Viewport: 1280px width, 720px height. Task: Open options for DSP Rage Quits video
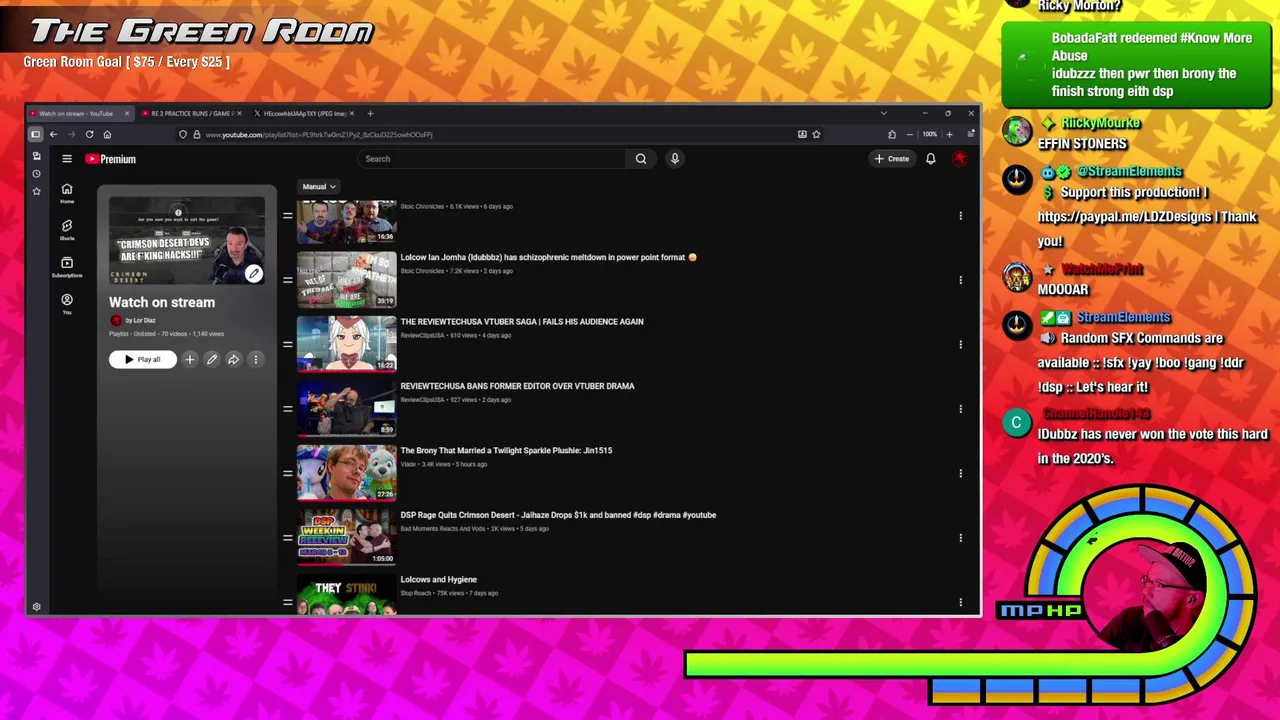coord(960,537)
